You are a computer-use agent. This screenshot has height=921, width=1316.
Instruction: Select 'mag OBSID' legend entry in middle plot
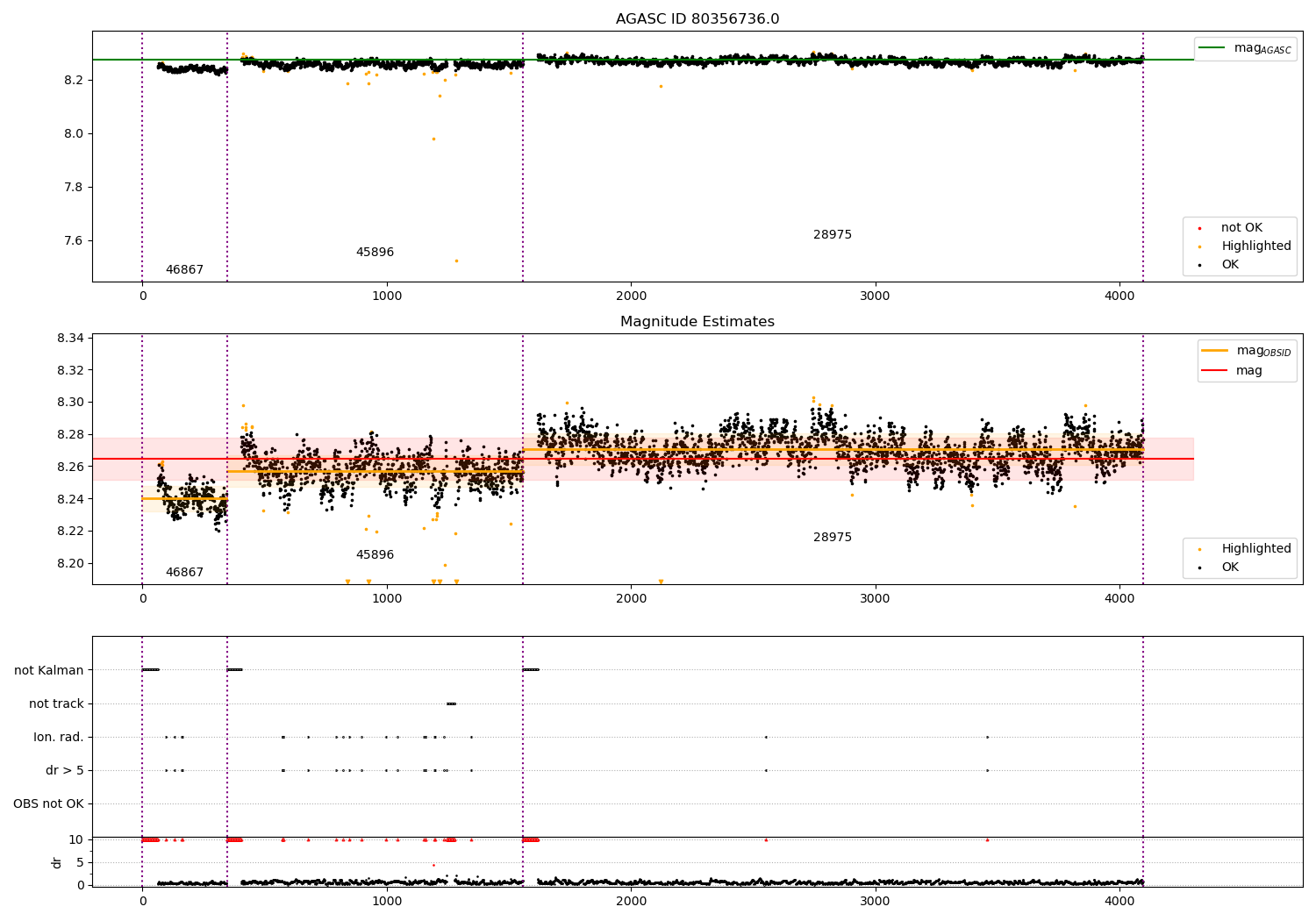pyautogui.click(x=1247, y=351)
